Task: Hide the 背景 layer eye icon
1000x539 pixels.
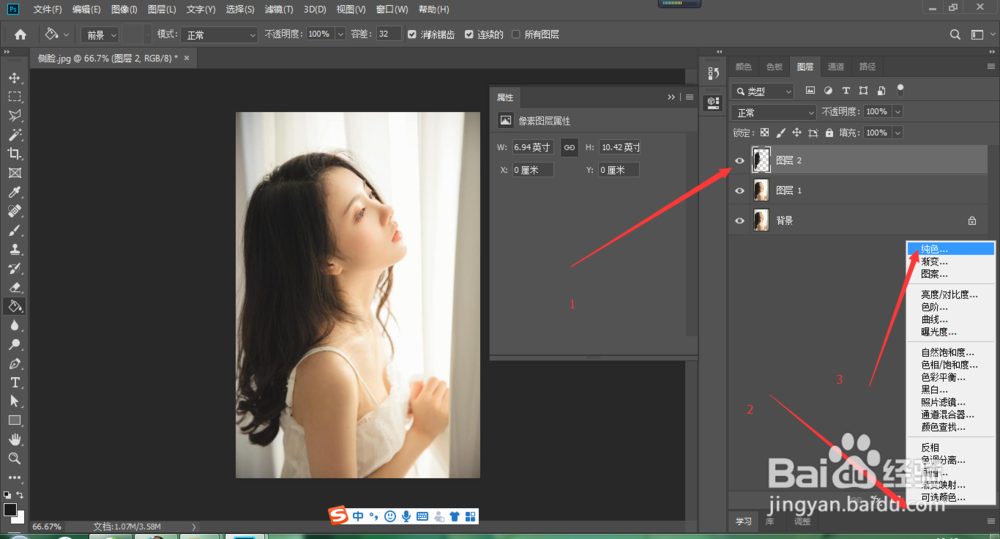Action: click(x=740, y=221)
